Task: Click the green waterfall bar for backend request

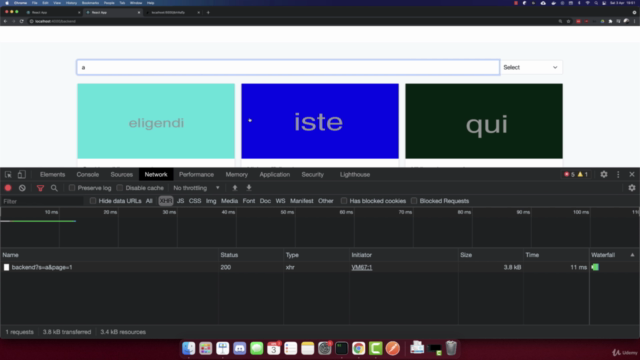Action: click(x=596, y=267)
